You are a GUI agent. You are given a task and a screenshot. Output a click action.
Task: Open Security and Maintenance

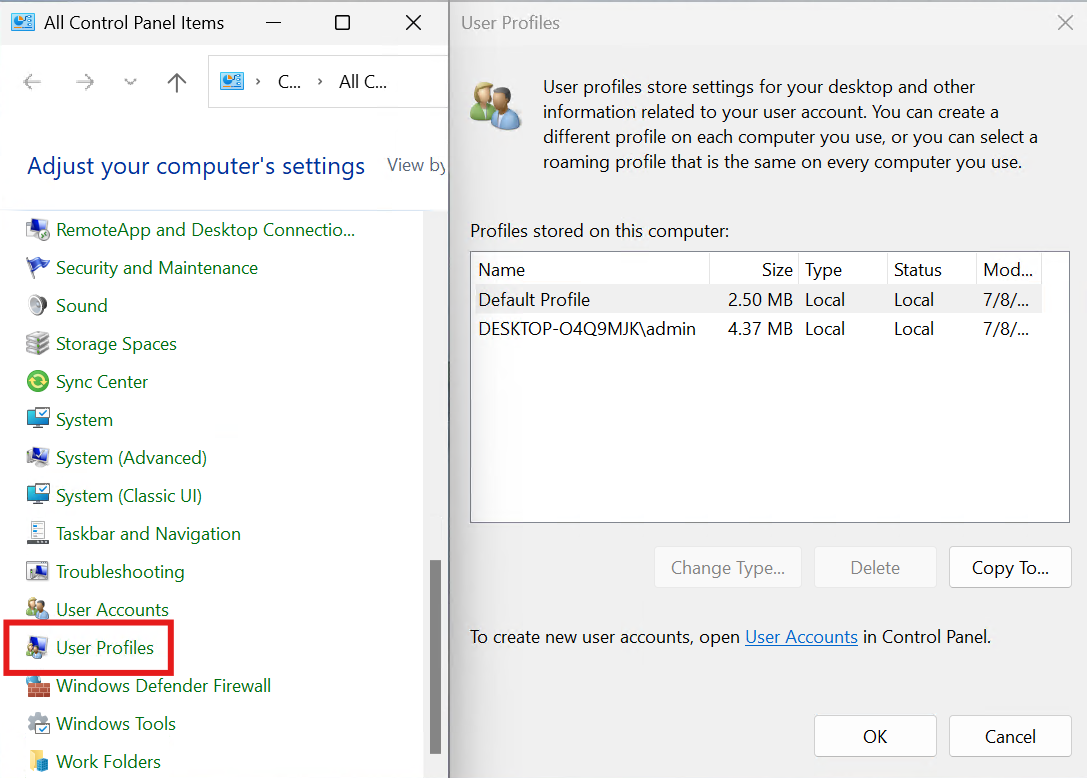[x=157, y=268]
